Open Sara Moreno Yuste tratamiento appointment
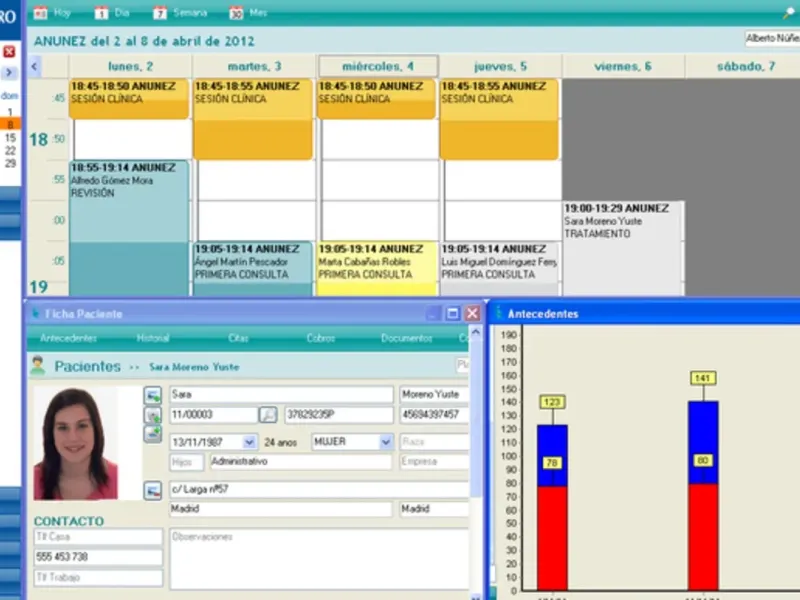Viewport: 800px width, 600px height. [x=623, y=248]
